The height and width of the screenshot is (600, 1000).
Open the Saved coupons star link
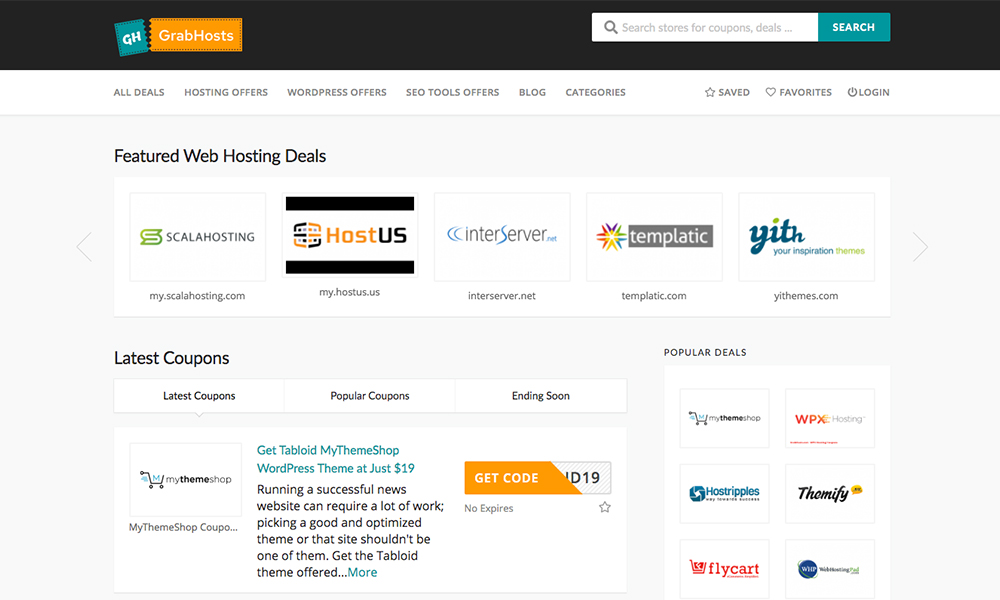[727, 92]
